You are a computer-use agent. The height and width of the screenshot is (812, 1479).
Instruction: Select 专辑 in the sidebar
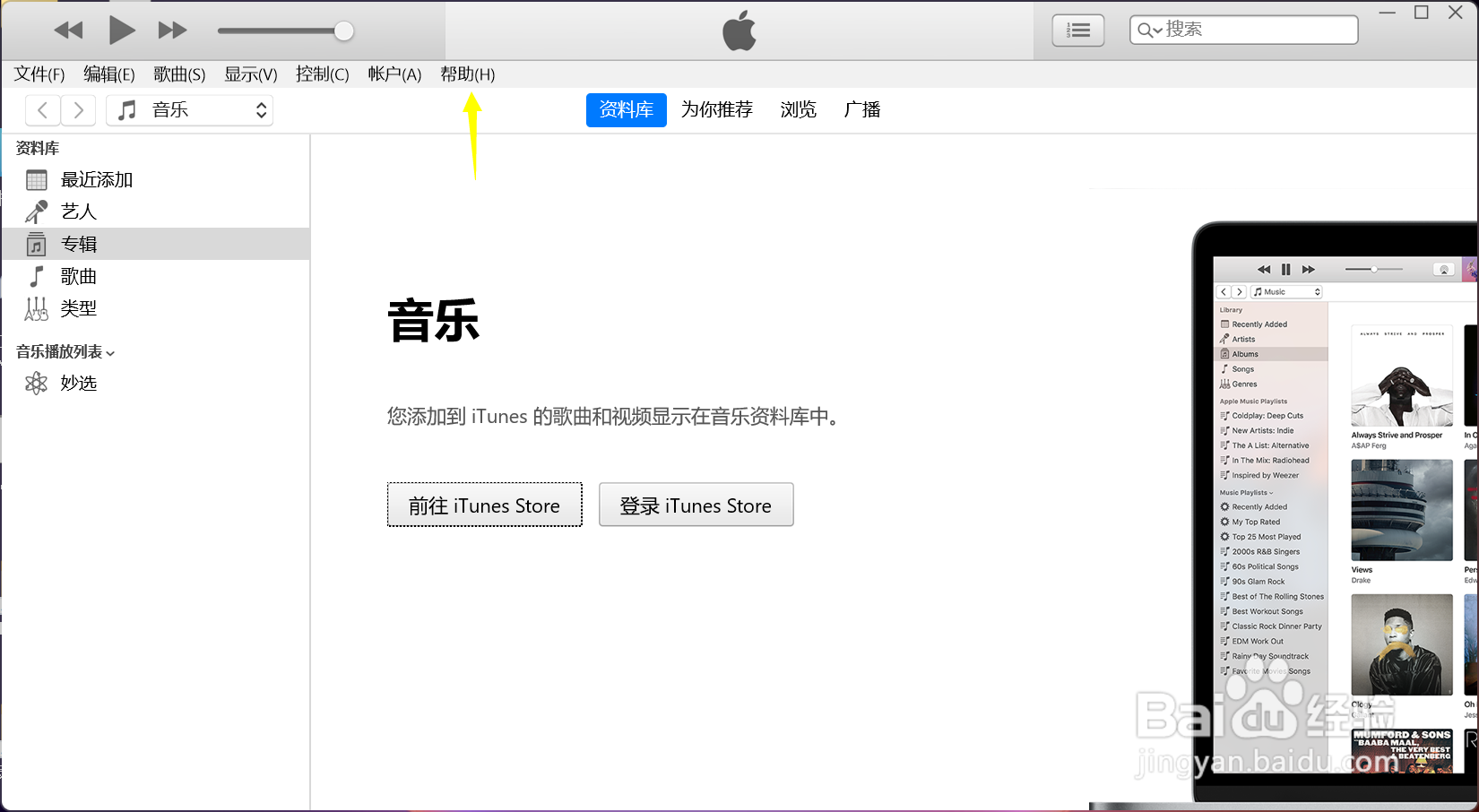pyautogui.click(x=156, y=244)
